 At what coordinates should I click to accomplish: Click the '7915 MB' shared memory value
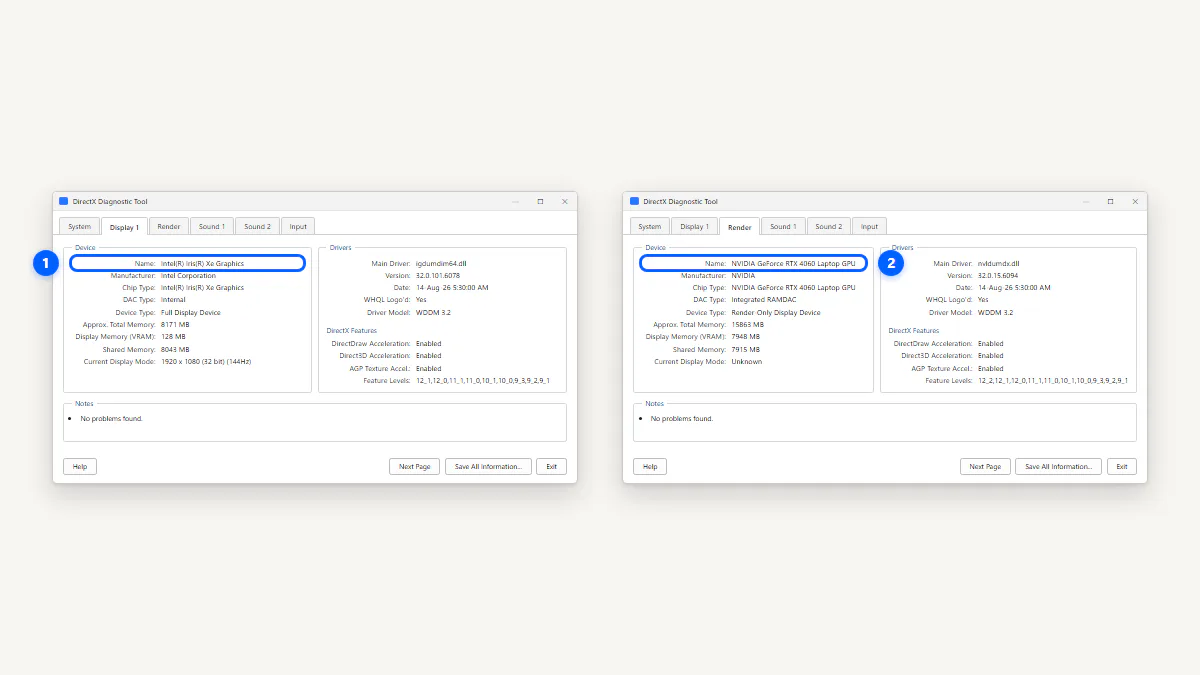tap(745, 350)
